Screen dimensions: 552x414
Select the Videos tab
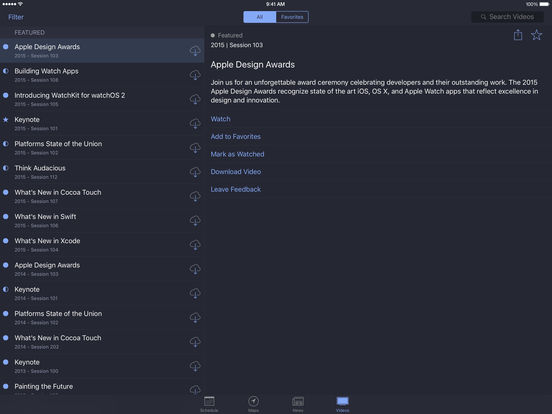coord(342,404)
